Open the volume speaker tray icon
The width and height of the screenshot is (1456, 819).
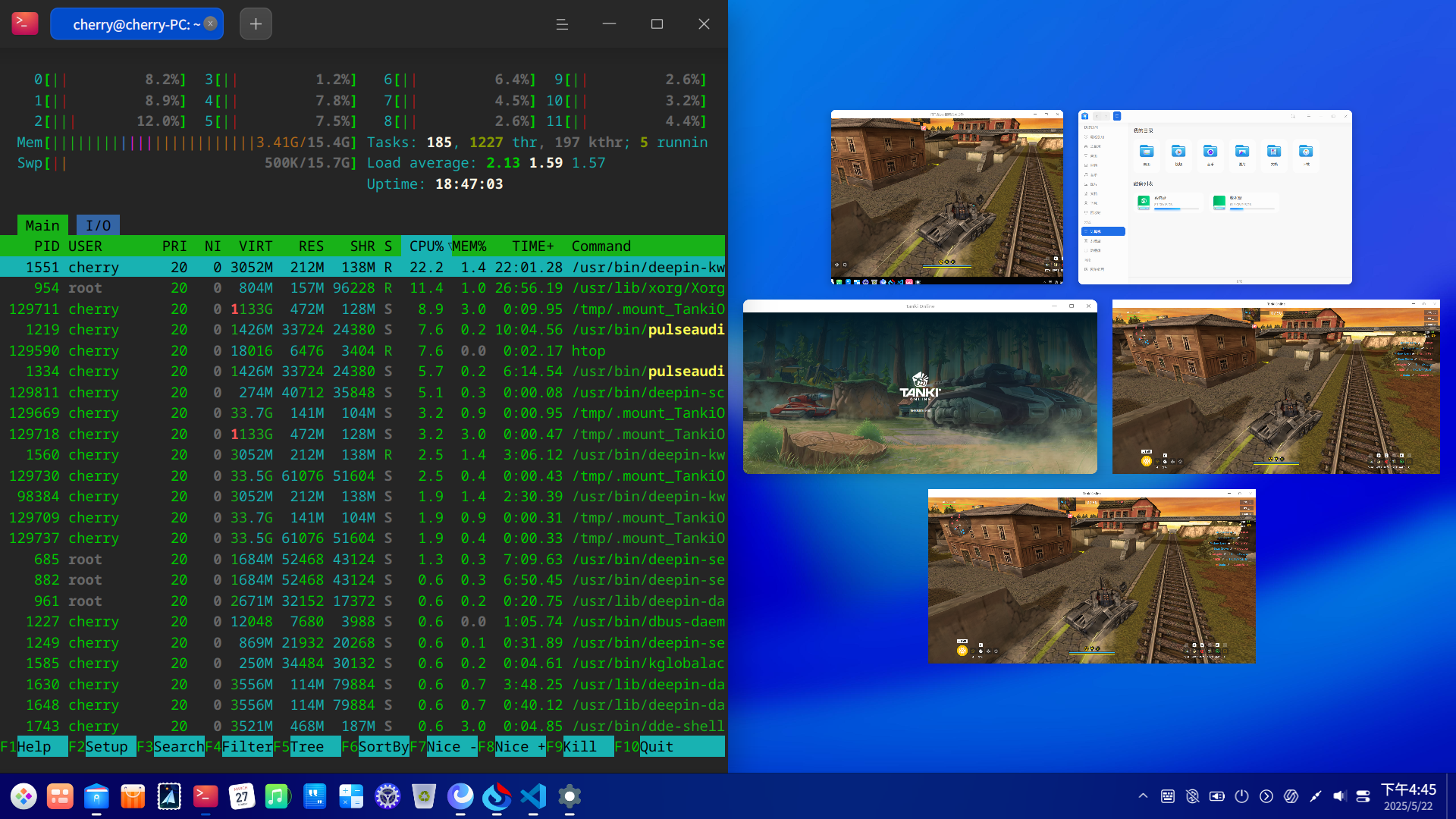click(x=1339, y=796)
